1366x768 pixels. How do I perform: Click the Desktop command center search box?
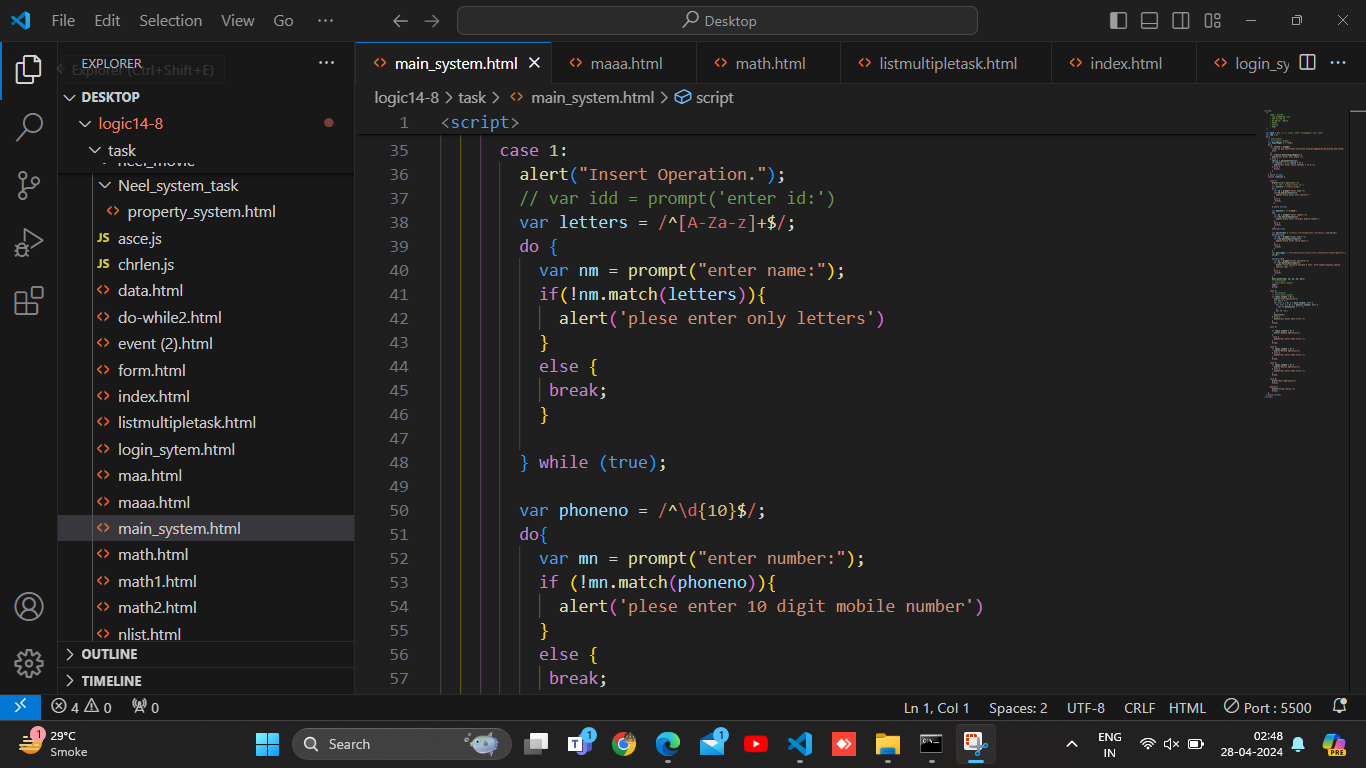coord(717,21)
